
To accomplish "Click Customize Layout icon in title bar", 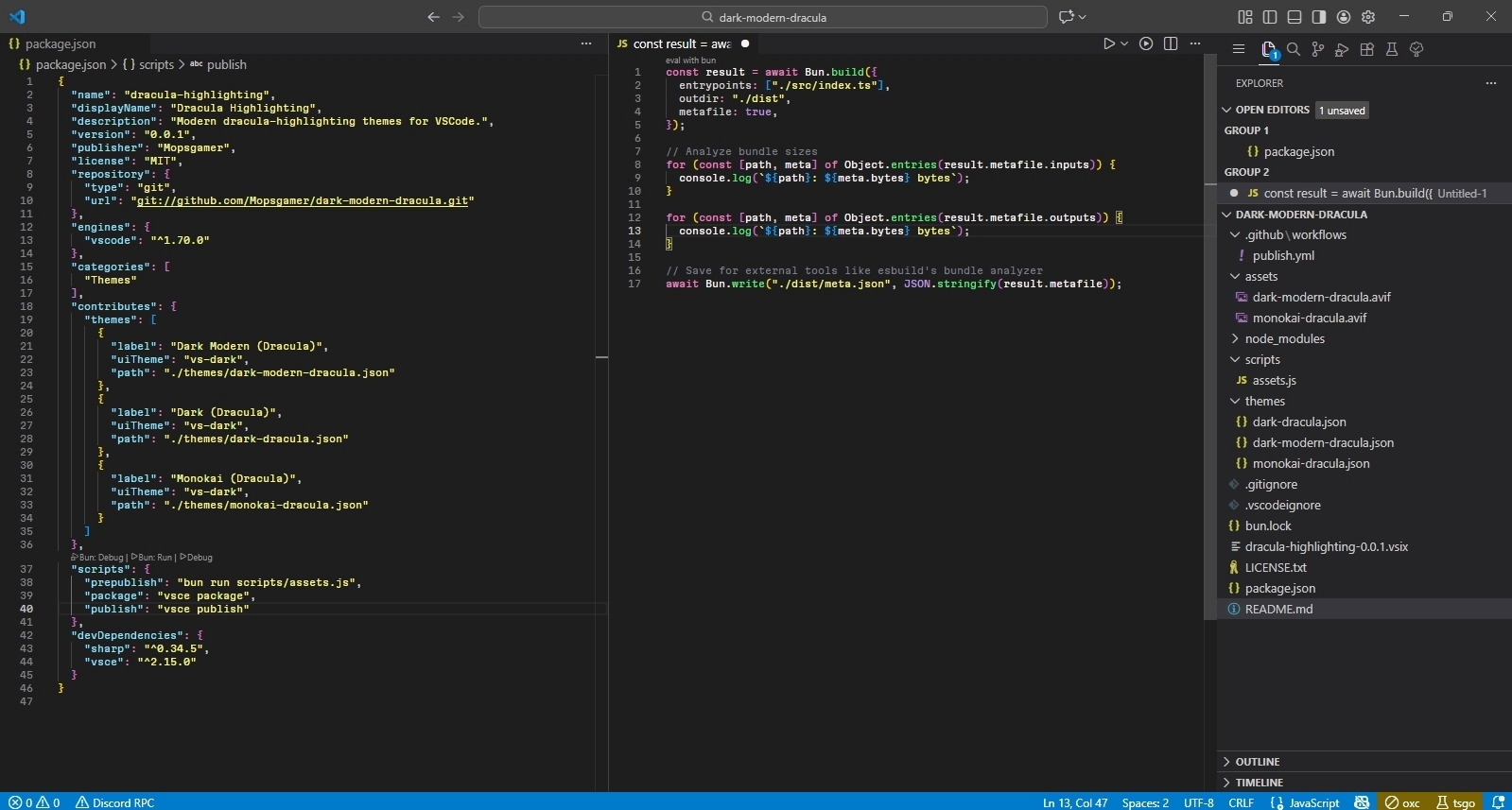I will pyautogui.click(x=1245, y=17).
